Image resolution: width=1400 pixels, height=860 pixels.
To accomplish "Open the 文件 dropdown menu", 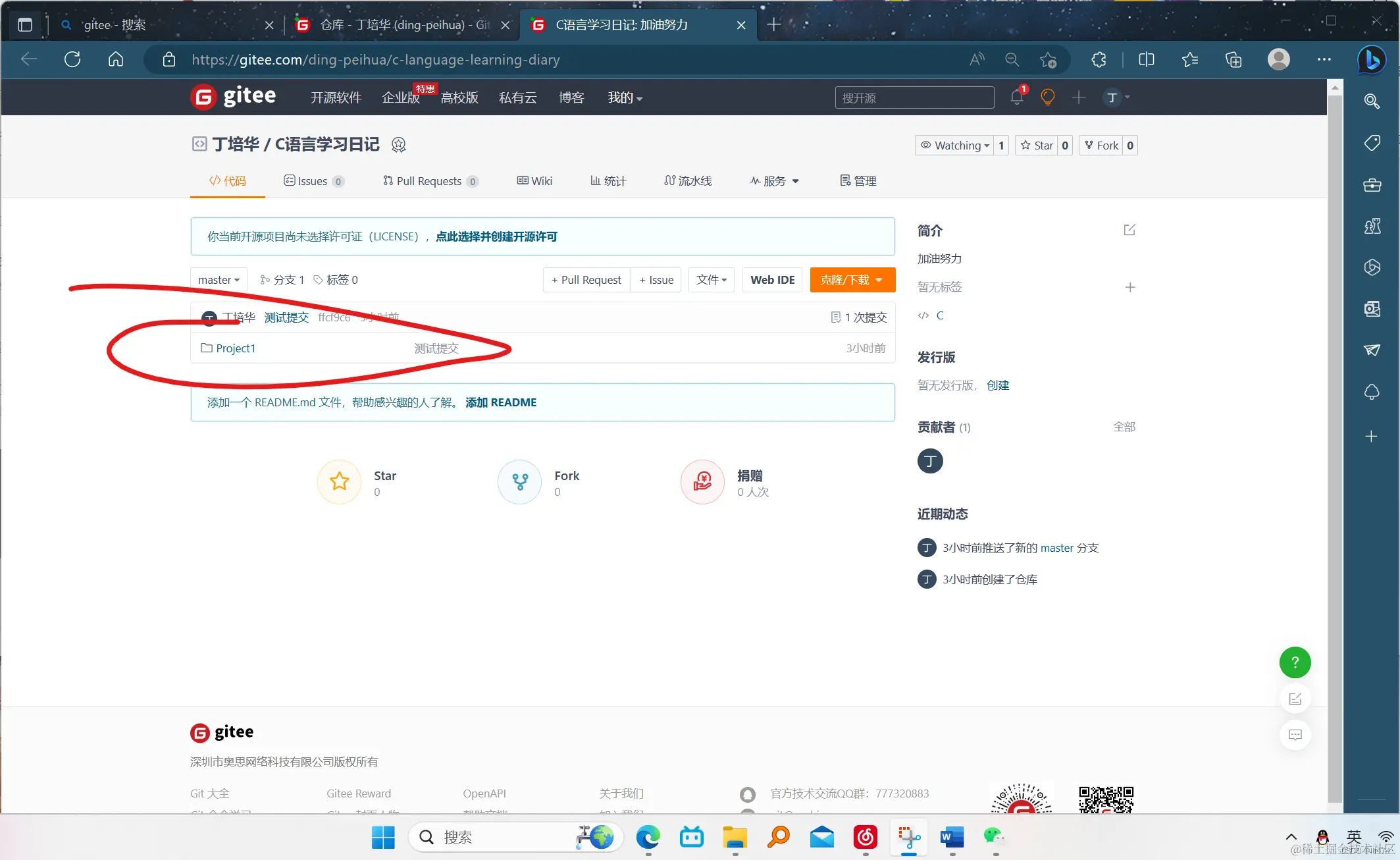I will (711, 280).
